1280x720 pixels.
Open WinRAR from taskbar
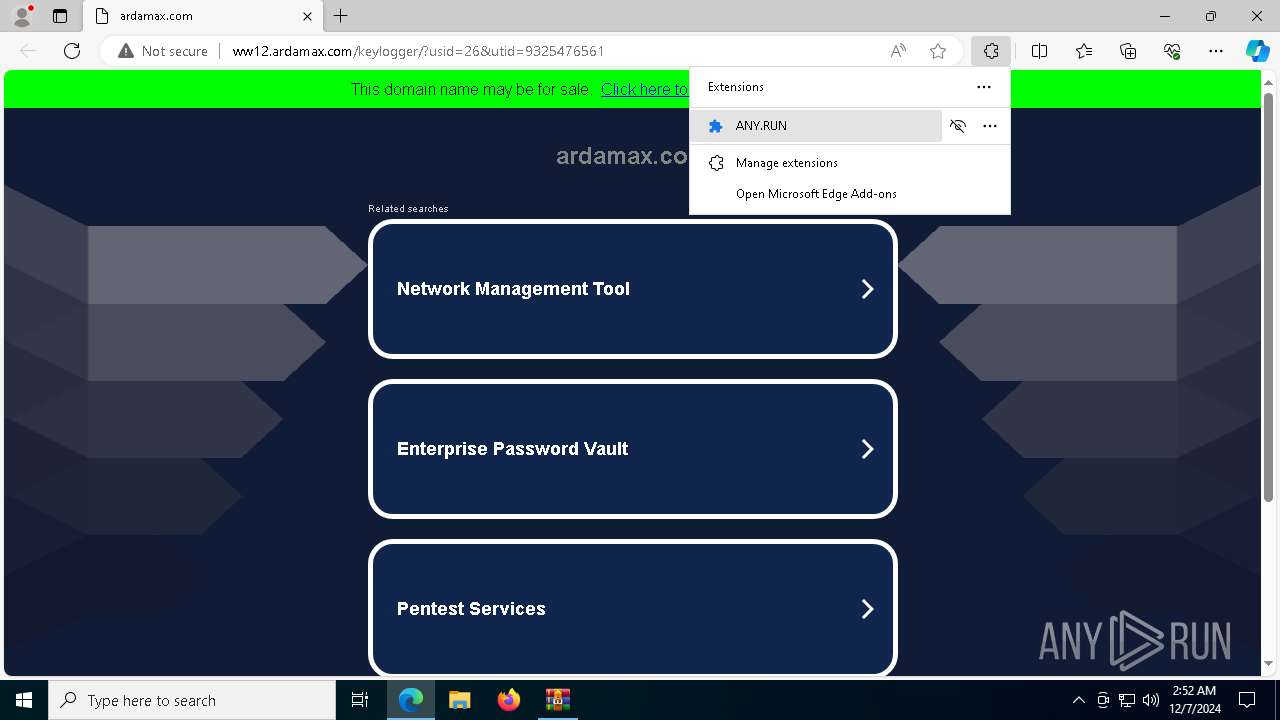557,700
